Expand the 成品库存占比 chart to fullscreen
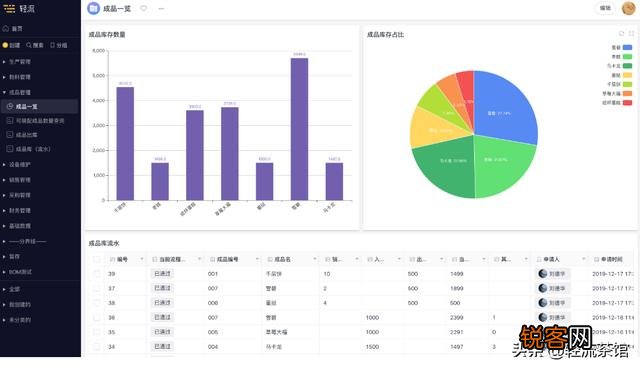640x369 pixels. point(631,33)
